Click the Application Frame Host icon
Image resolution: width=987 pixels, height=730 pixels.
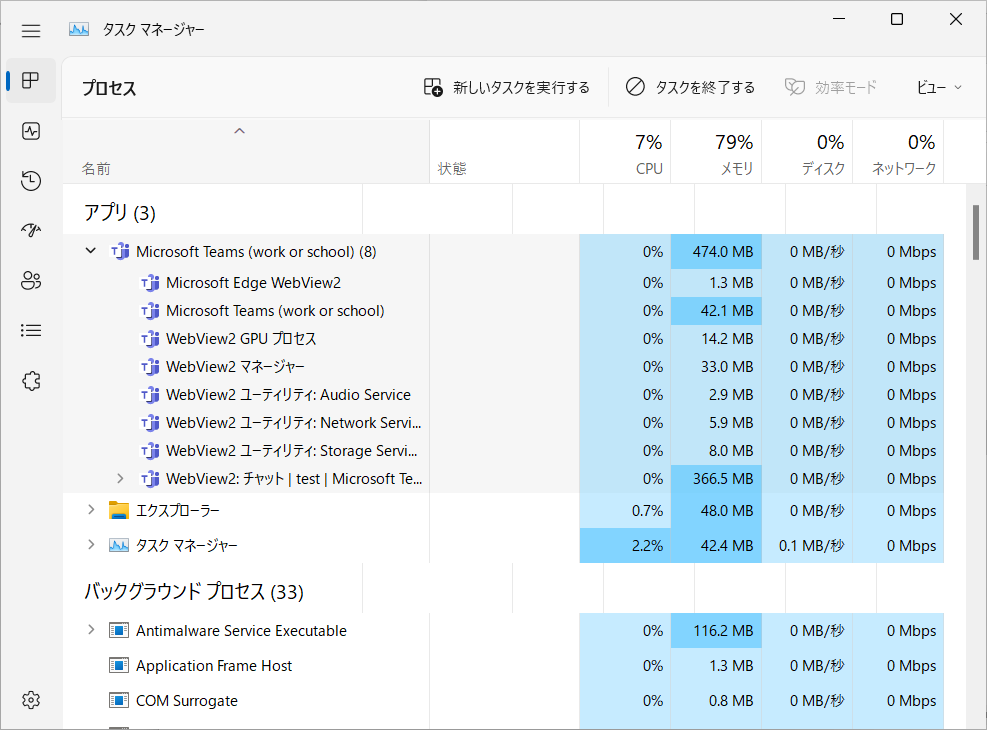(119, 666)
